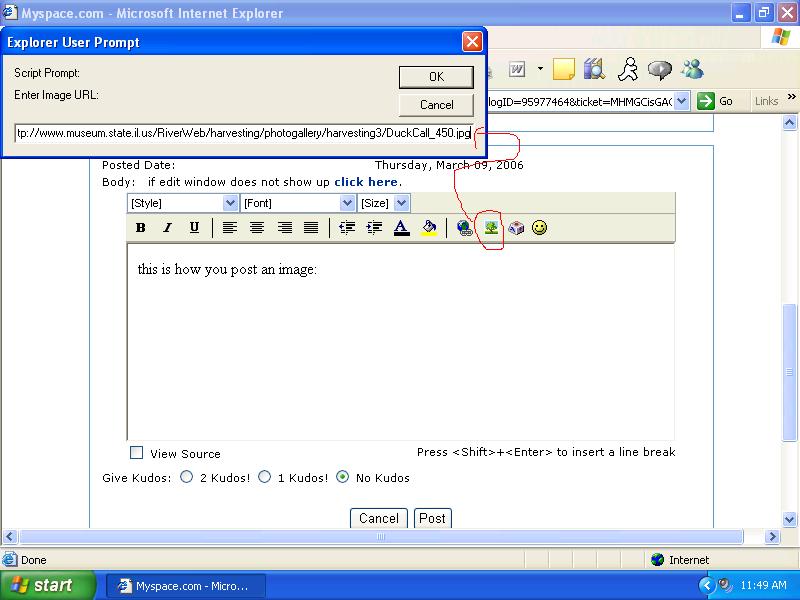
Task: Click the icon beside the smiley
Action: click(516, 228)
